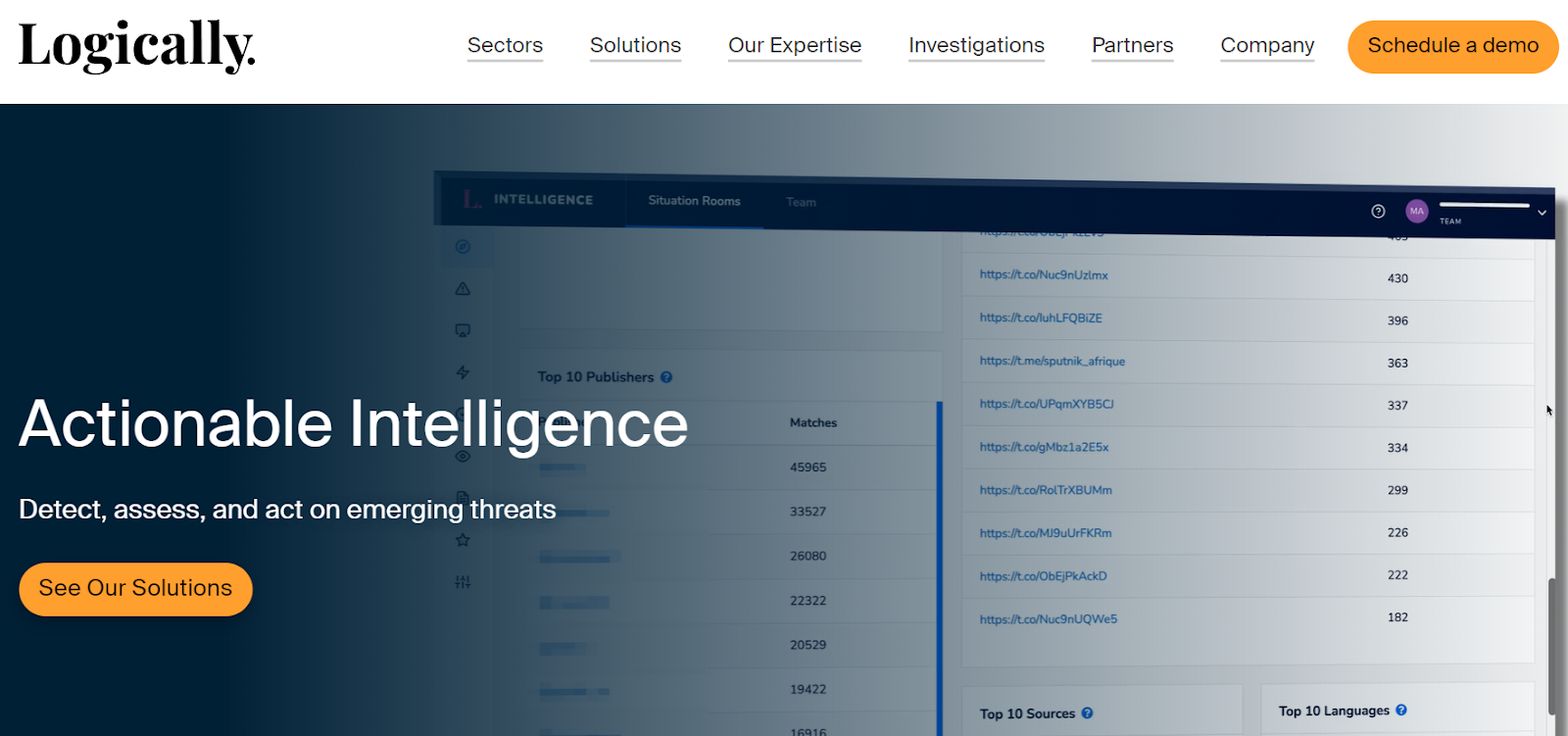
Task: Select the sliders settings sidebar icon
Action: coord(463,582)
